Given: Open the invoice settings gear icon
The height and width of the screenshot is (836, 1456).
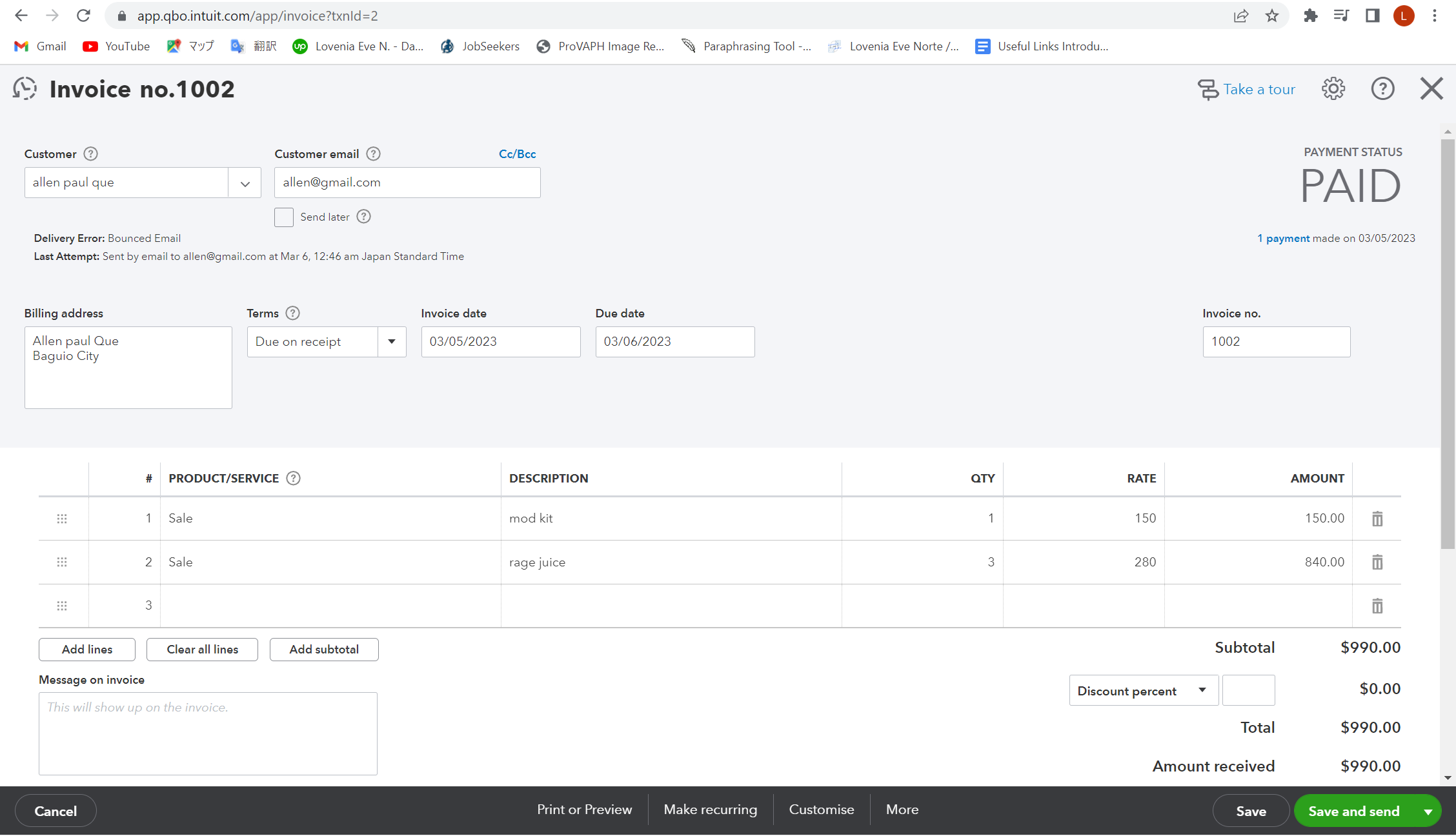Looking at the screenshot, I should 1333,89.
